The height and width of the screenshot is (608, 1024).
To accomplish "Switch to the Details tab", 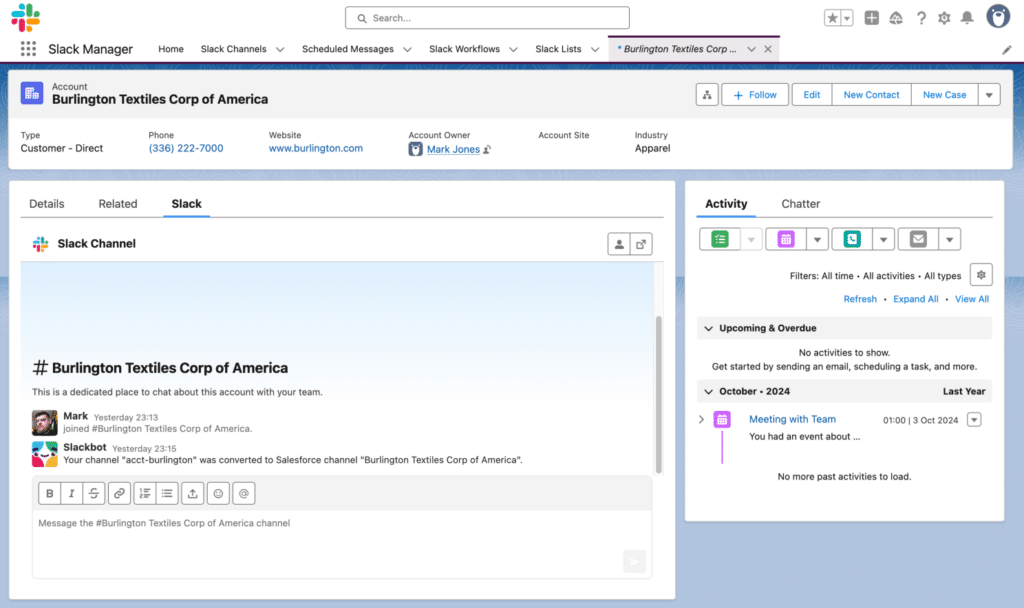I will click(x=47, y=204).
